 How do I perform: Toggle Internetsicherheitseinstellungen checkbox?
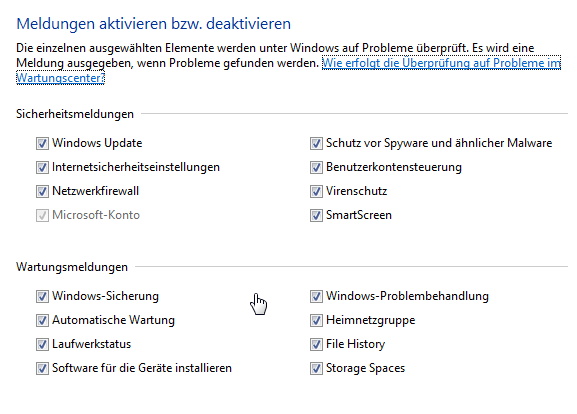(42, 167)
